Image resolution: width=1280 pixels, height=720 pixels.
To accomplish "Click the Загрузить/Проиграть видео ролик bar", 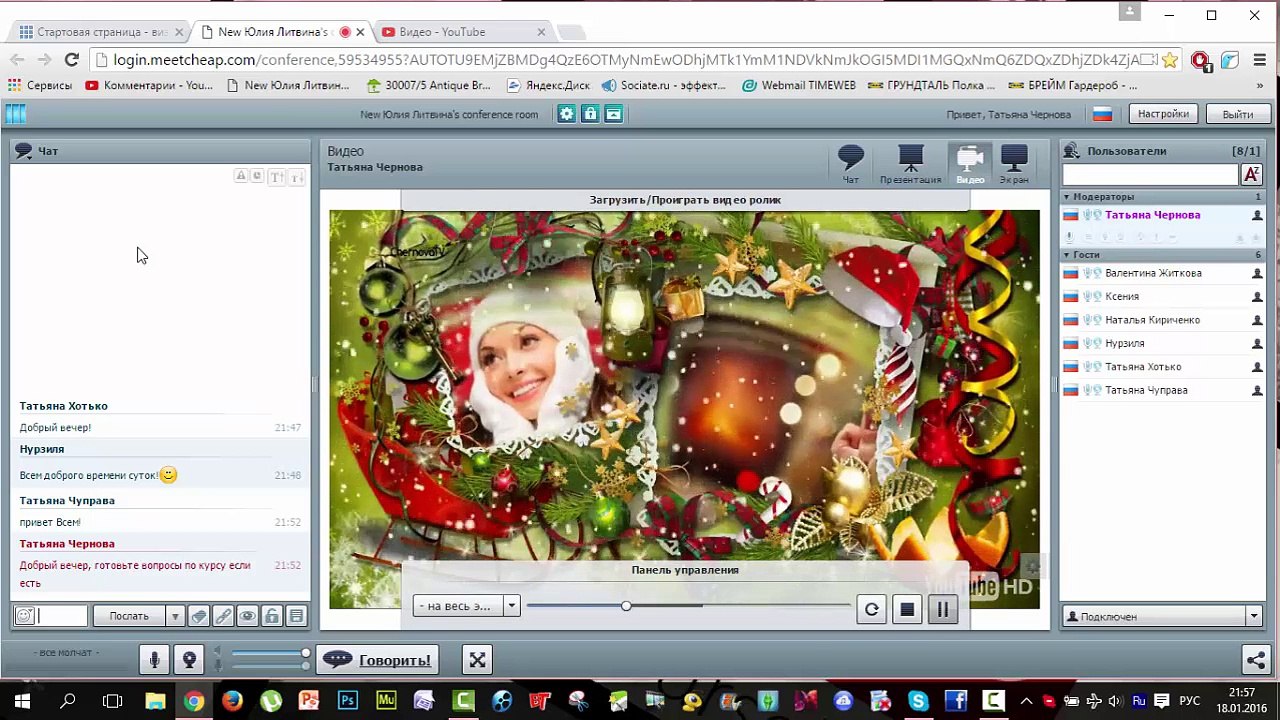I will pyautogui.click(x=685, y=200).
